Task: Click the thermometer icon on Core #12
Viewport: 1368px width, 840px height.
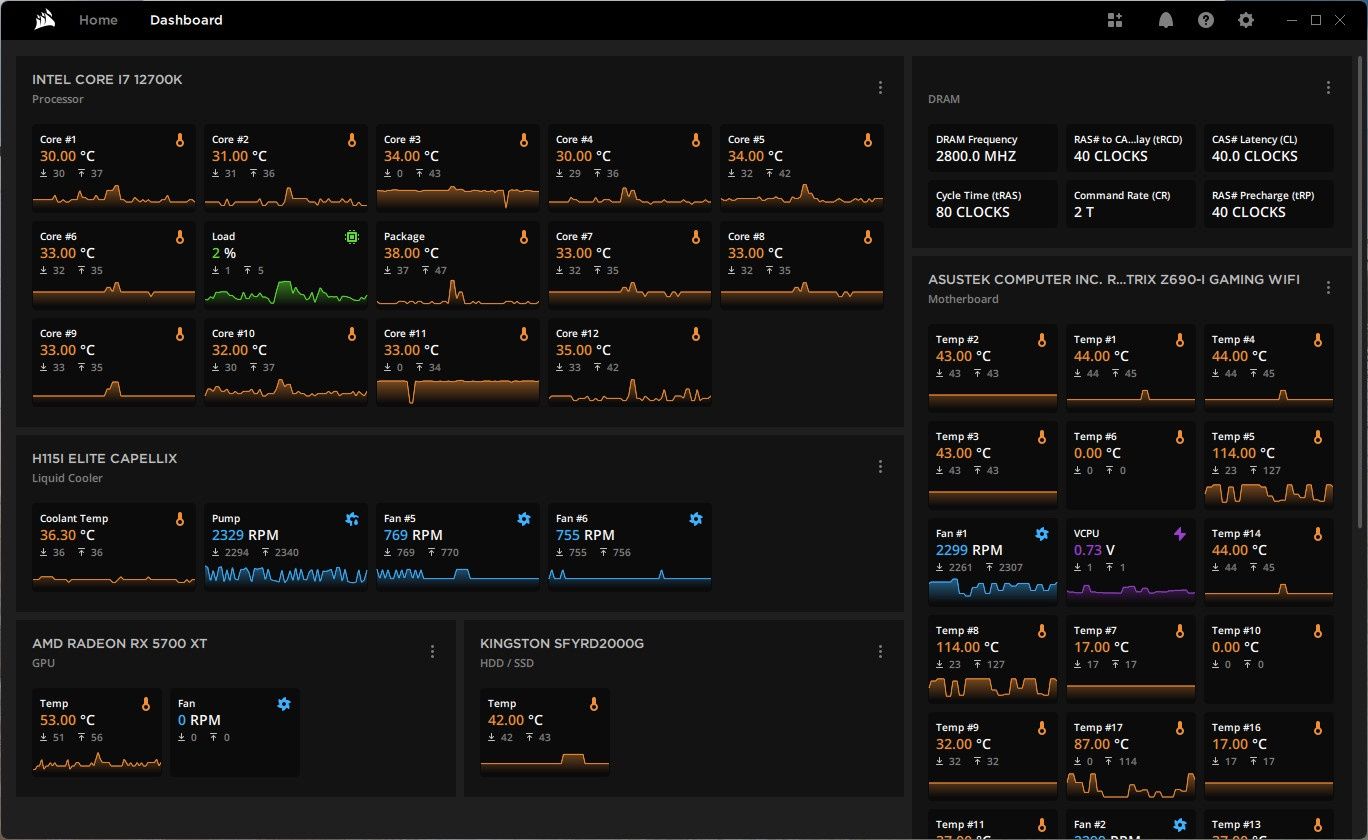Action: (x=696, y=335)
